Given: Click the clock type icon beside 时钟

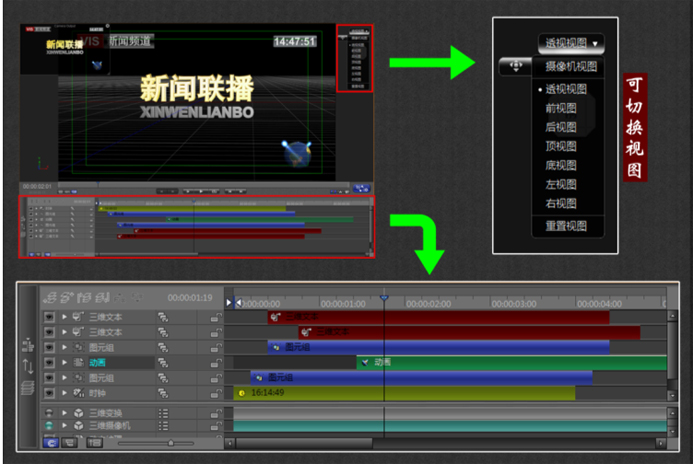Looking at the screenshot, I should [x=78, y=392].
